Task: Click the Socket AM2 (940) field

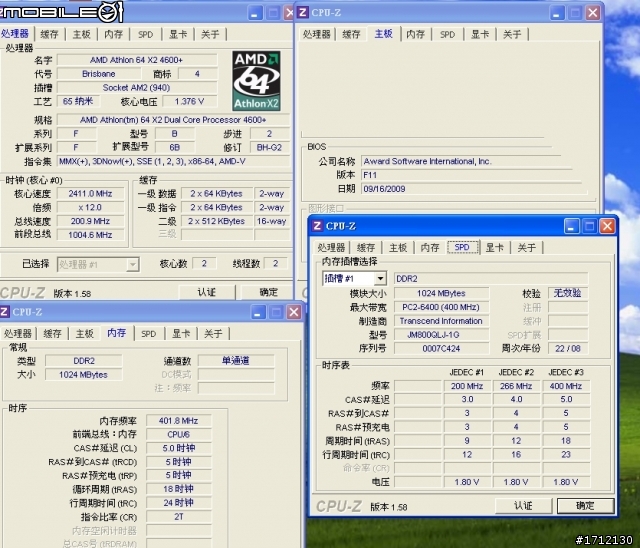Action: point(137,88)
